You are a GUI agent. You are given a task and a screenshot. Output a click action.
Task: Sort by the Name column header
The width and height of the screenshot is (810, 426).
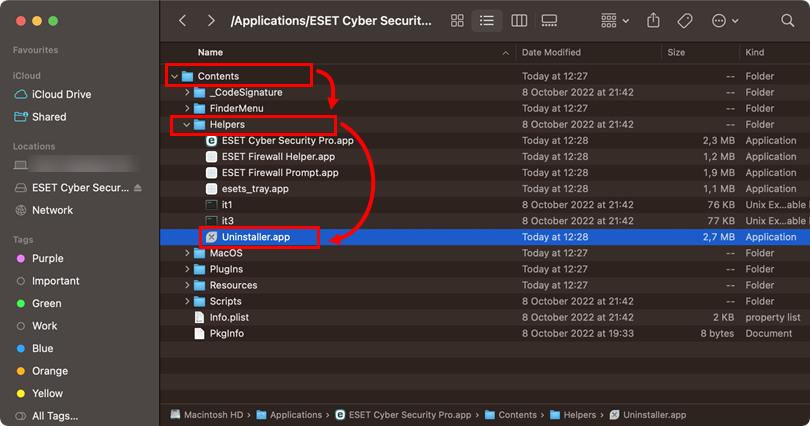(210, 52)
